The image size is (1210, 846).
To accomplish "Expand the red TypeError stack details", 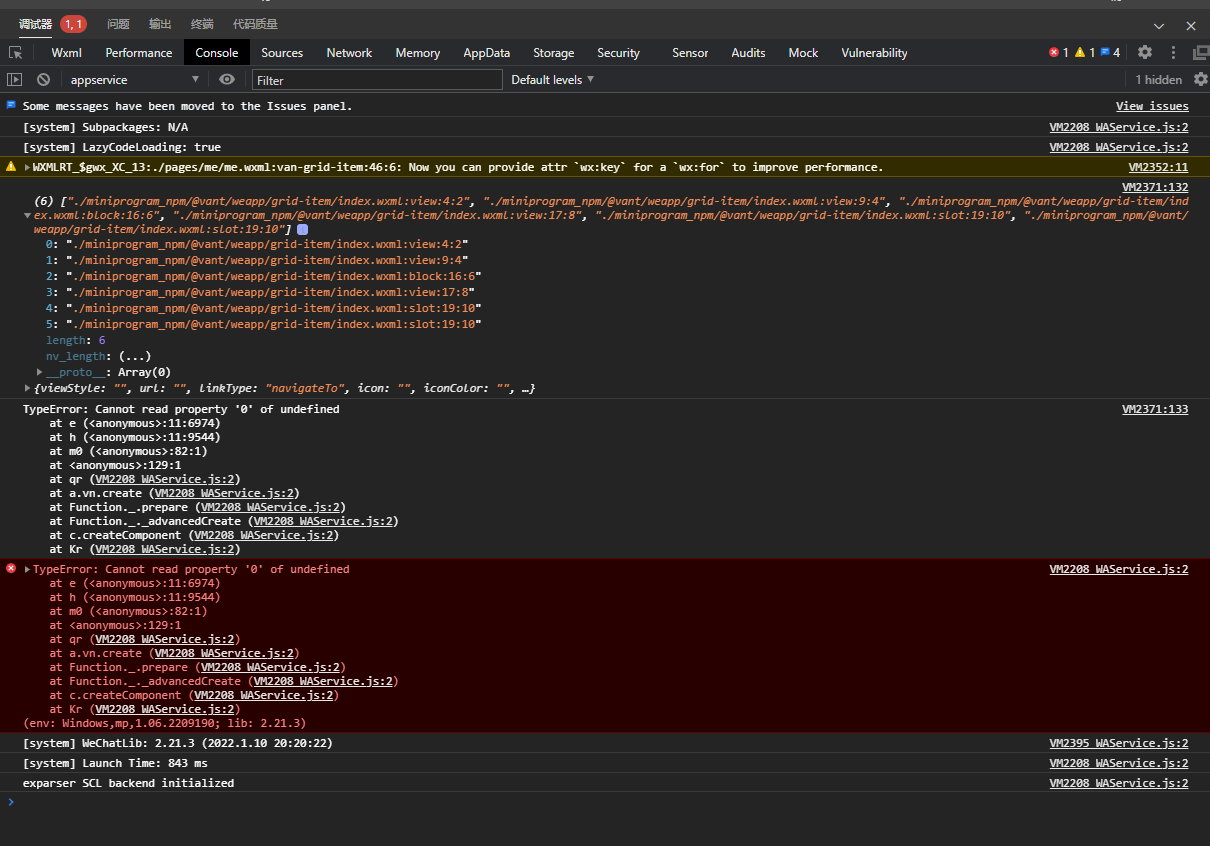I will pyautogui.click(x=26, y=568).
